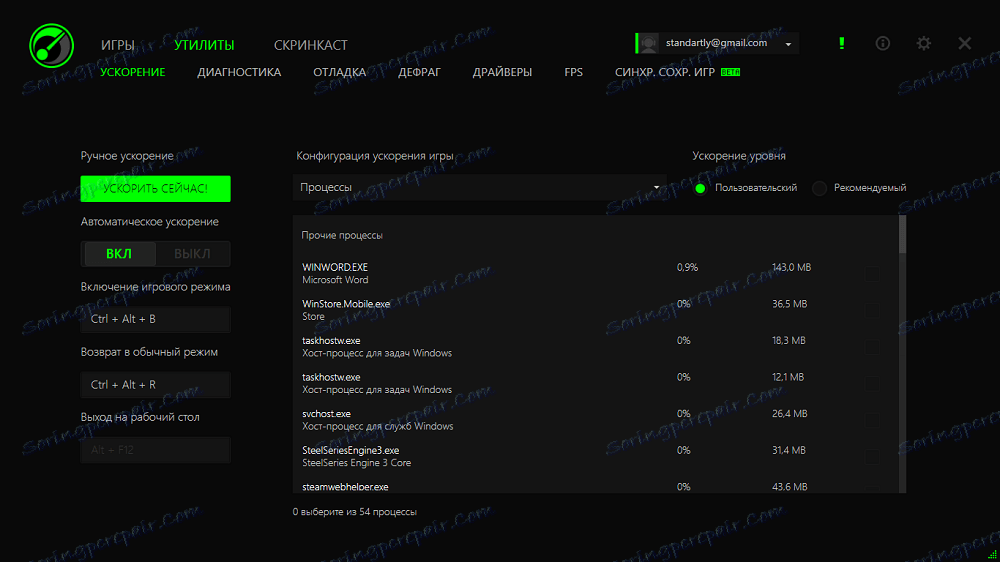This screenshot has height=562, width=1000.
Task: Switch to the ДРАЙВЕРЫ sub-tab
Action: coord(502,72)
